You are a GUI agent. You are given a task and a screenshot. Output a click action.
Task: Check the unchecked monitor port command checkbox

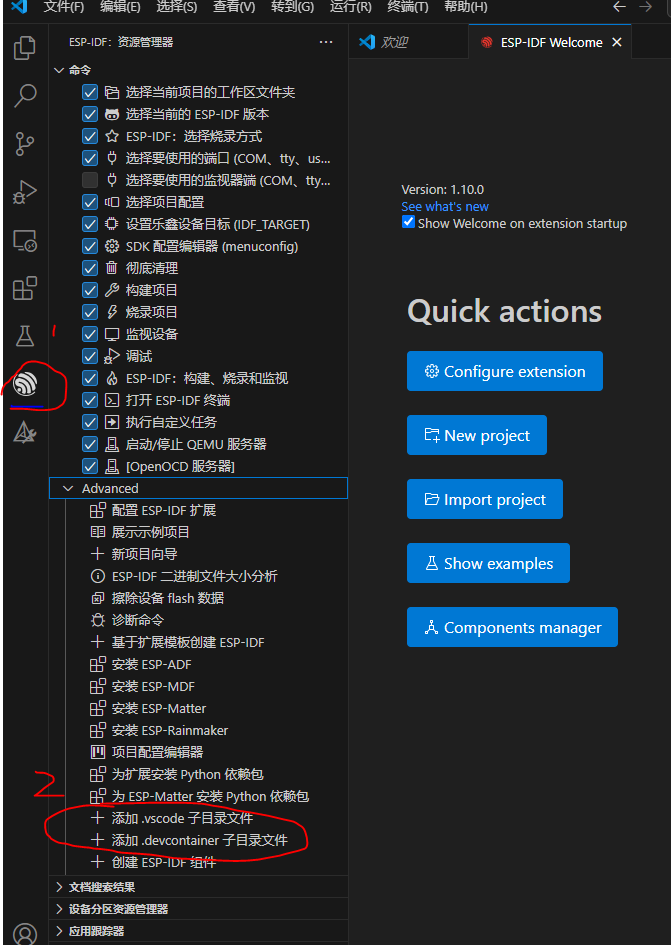point(90,180)
